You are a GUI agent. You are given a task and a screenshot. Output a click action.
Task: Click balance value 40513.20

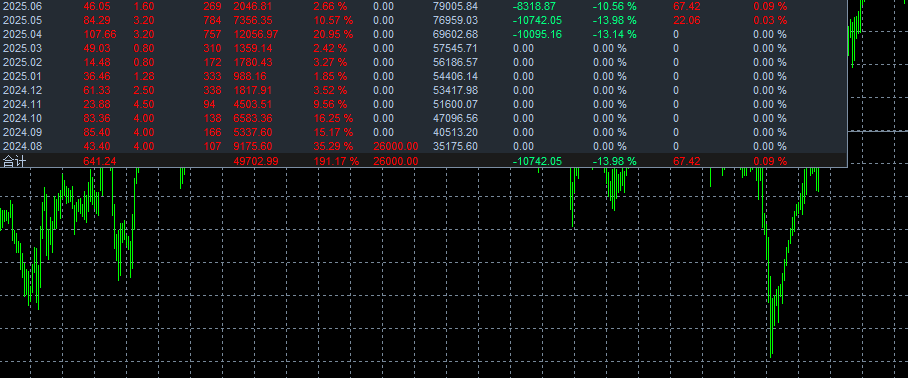456,132
